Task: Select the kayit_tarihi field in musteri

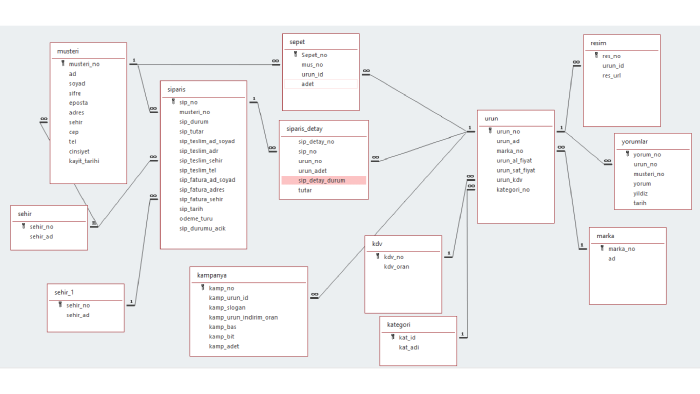Action: 84,161
